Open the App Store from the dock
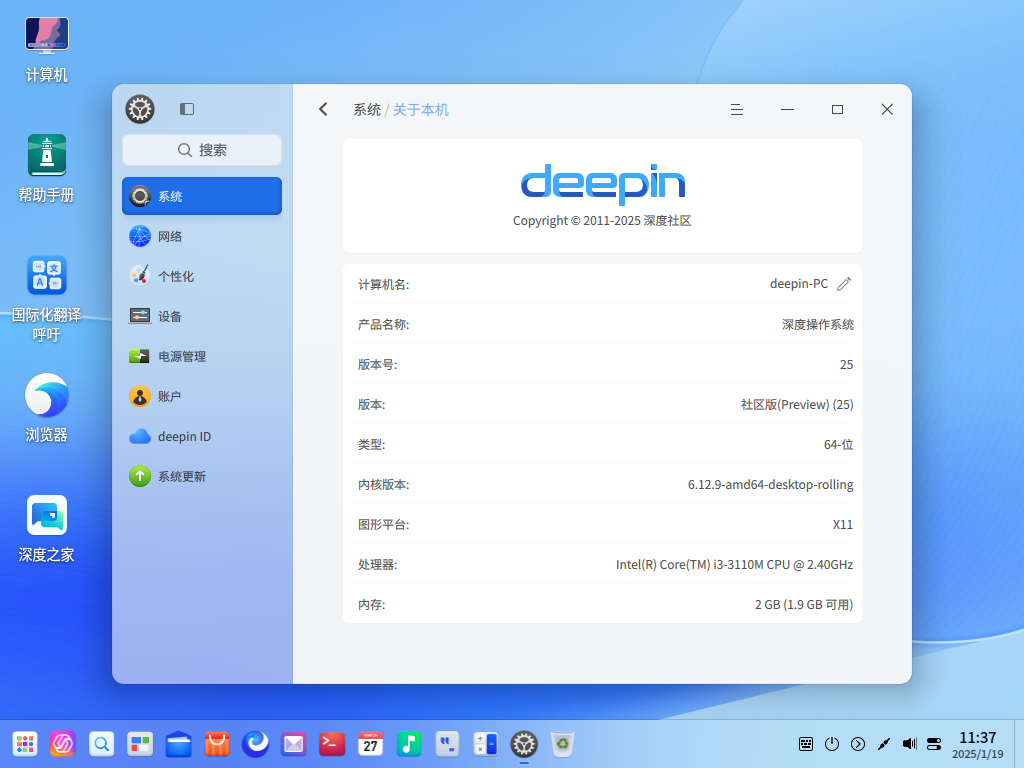1024x768 pixels. coord(216,743)
